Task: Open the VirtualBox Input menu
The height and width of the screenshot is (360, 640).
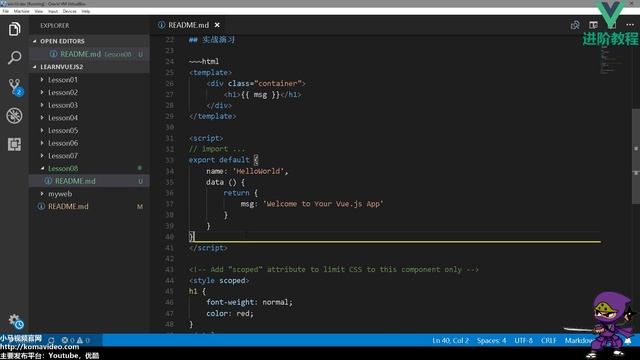Action: [x=53, y=11]
